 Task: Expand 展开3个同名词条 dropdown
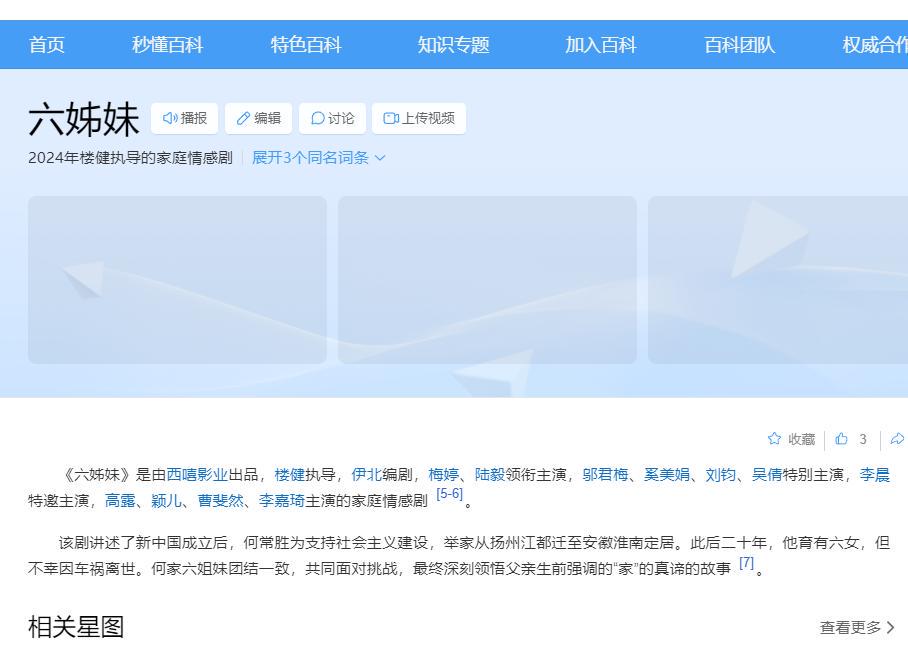(318, 158)
